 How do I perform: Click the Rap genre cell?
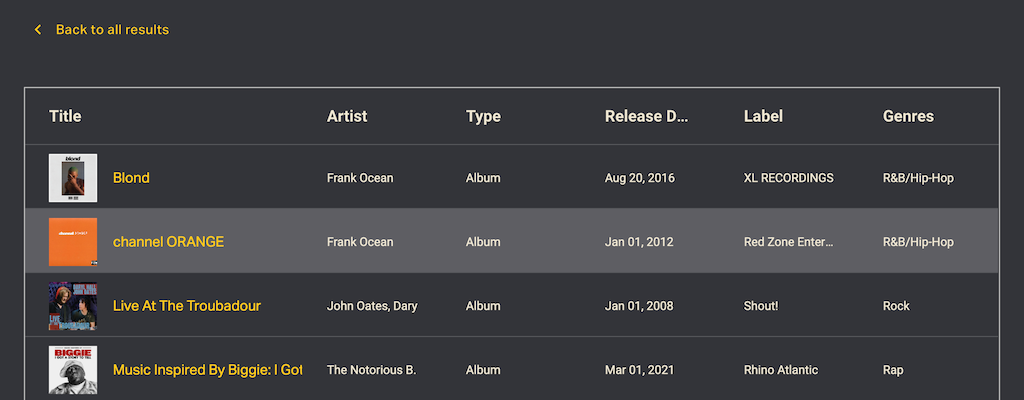tap(893, 370)
